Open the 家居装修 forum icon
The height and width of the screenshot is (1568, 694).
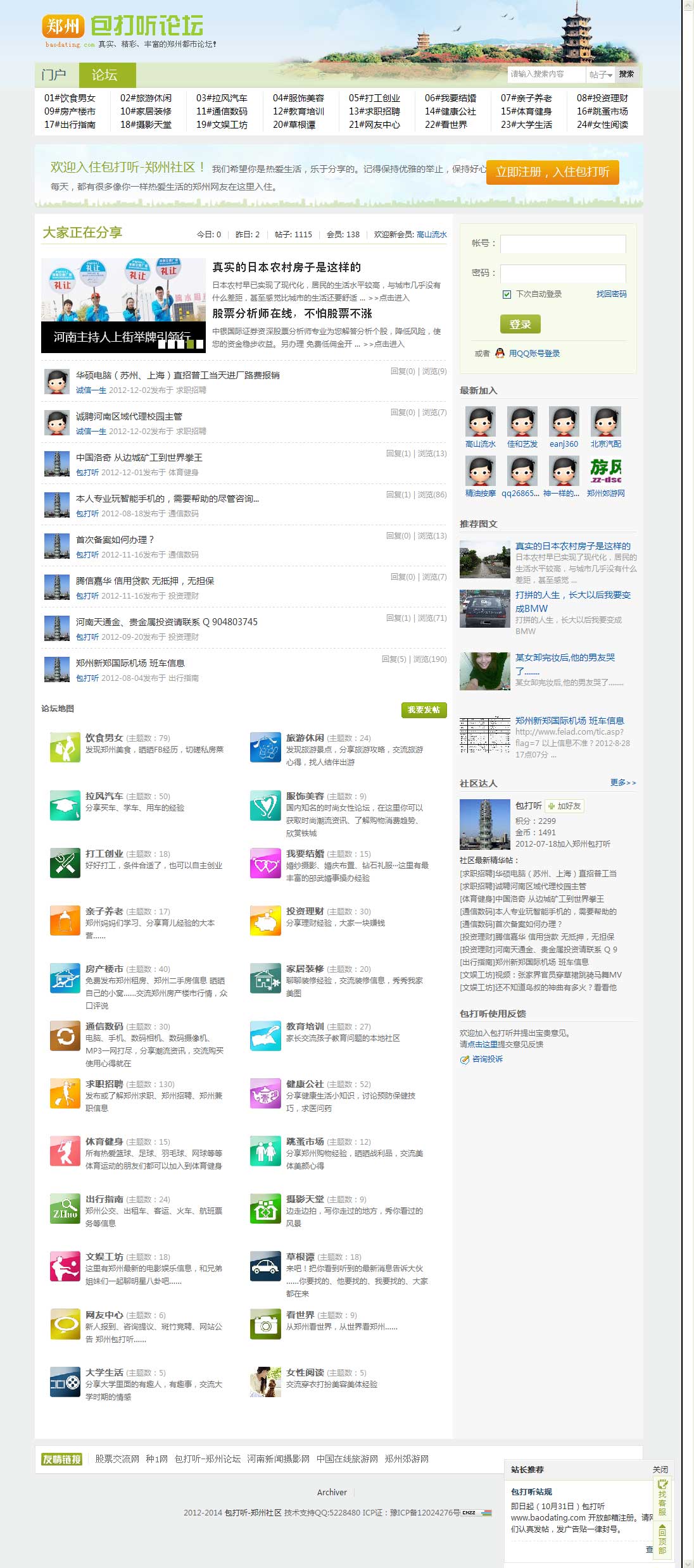(265, 978)
